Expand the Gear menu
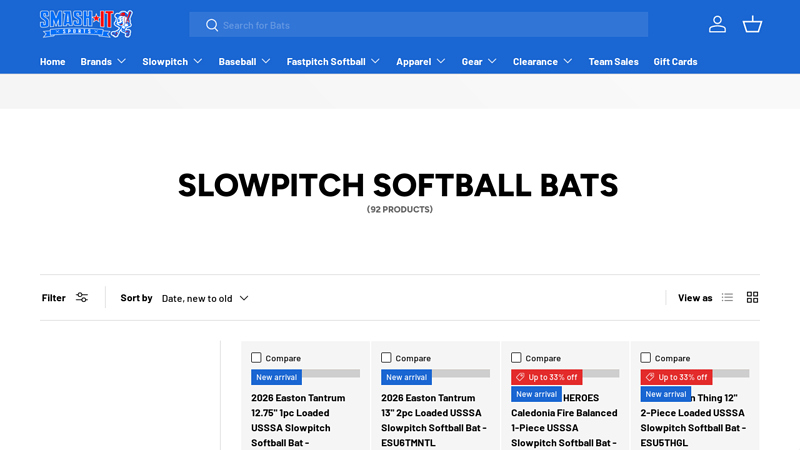The width and height of the screenshot is (800, 450). (x=479, y=61)
